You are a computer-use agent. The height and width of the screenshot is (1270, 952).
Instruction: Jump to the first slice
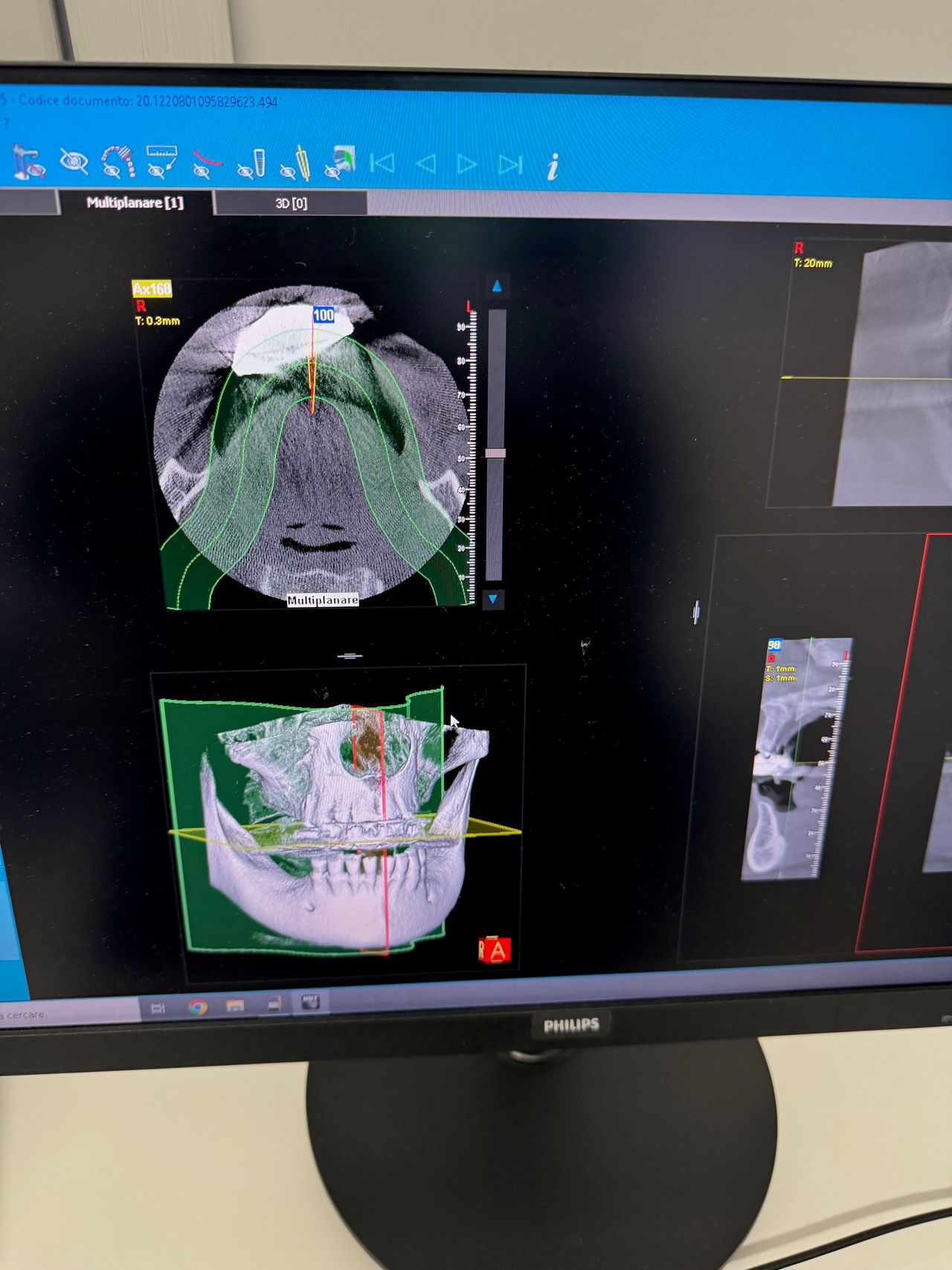382,164
